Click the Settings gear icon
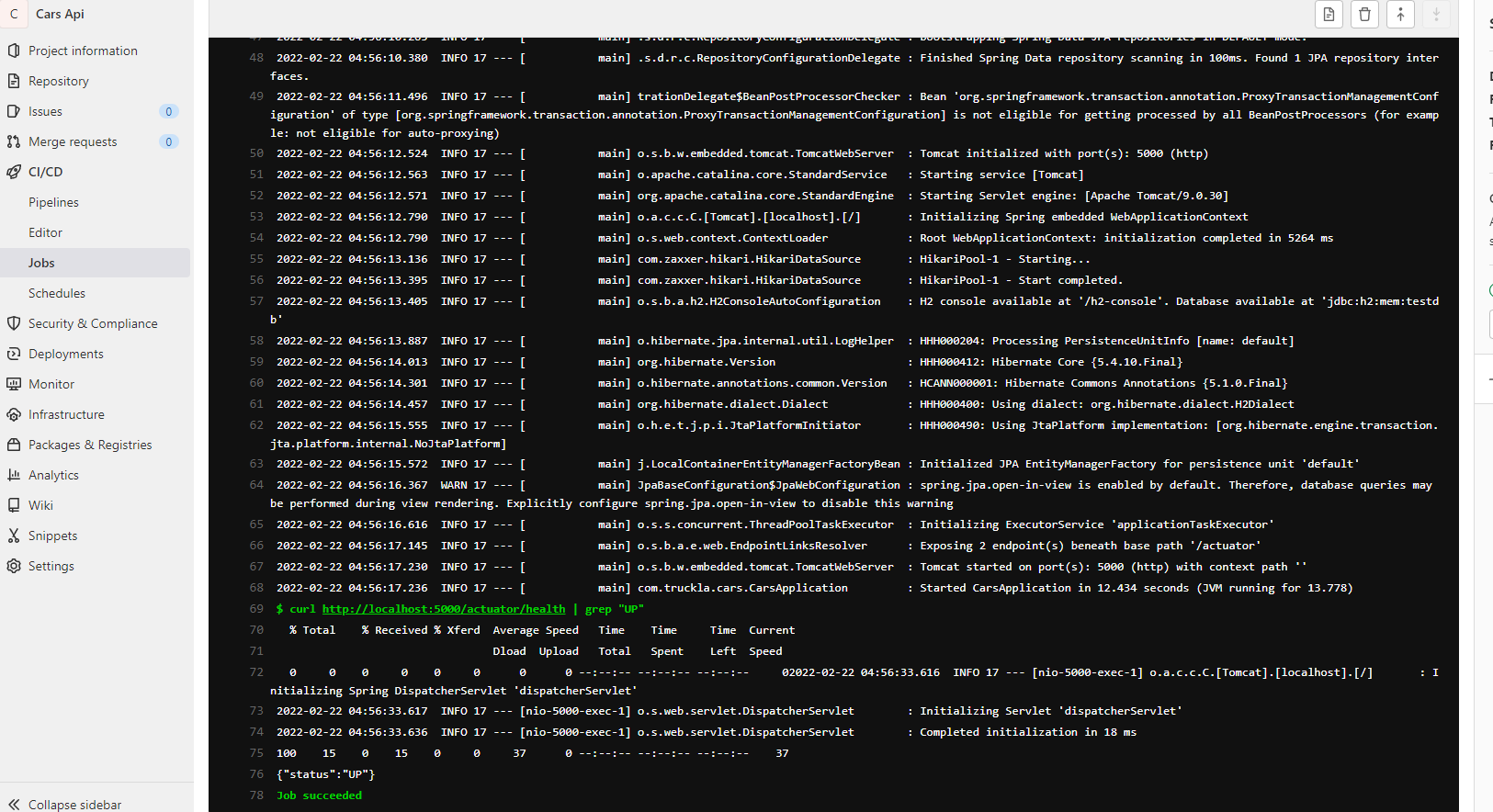 tap(14, 566)
